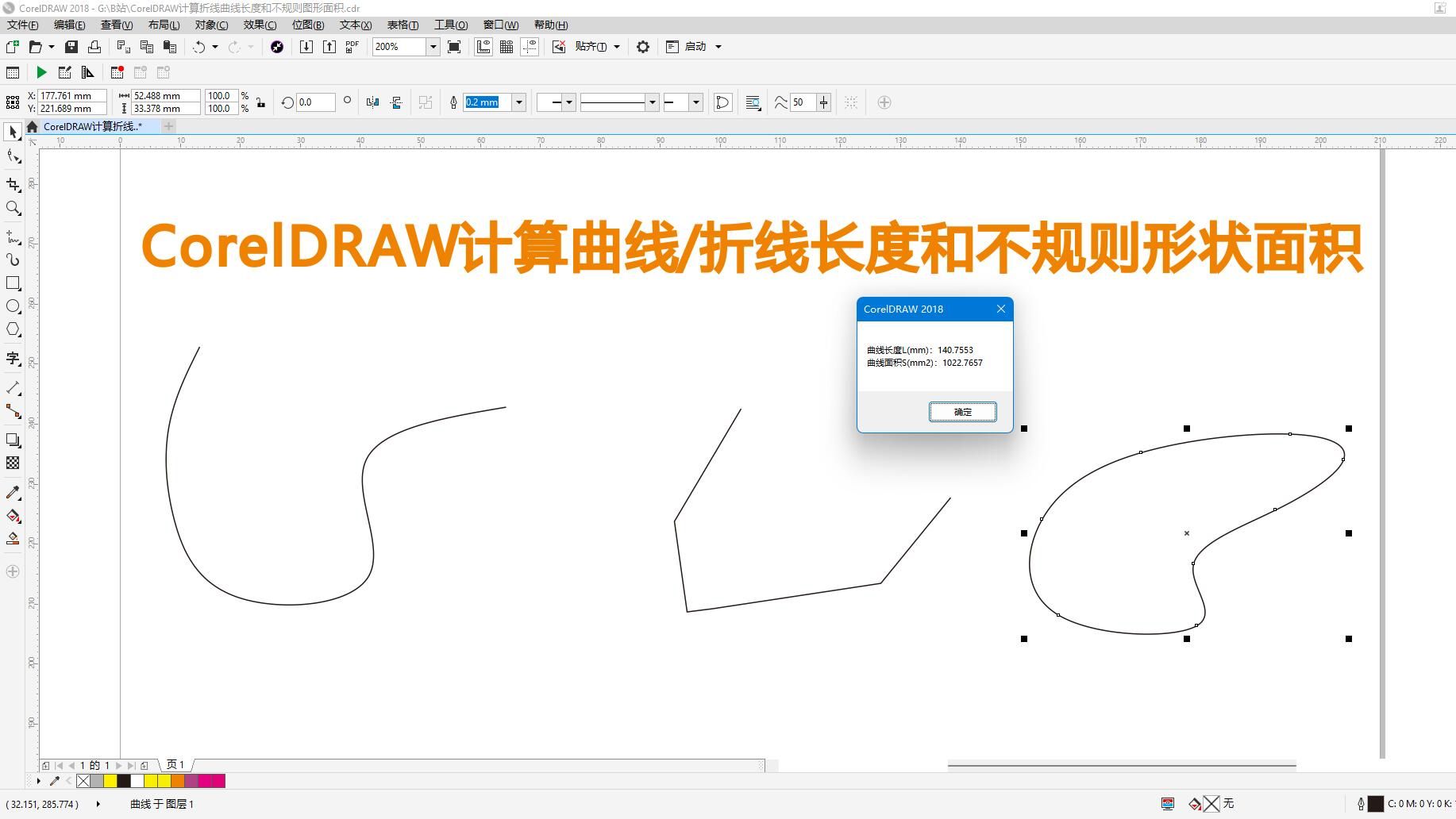This screenshot has width=1456, height=819.
Task: Click the New document icon
Action: click(x=12, y=47)
